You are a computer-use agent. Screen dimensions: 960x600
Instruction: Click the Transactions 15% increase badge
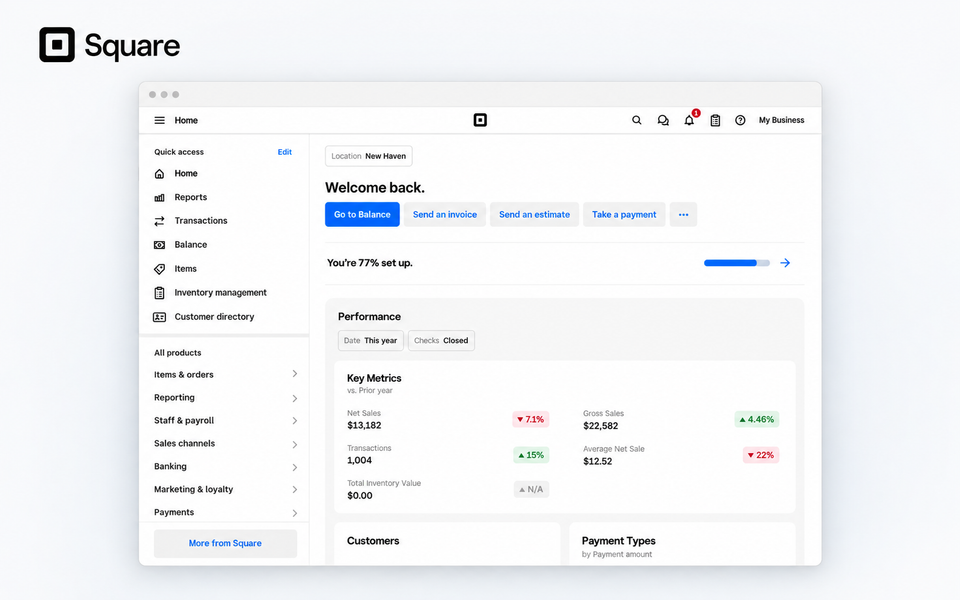(531, 455)
